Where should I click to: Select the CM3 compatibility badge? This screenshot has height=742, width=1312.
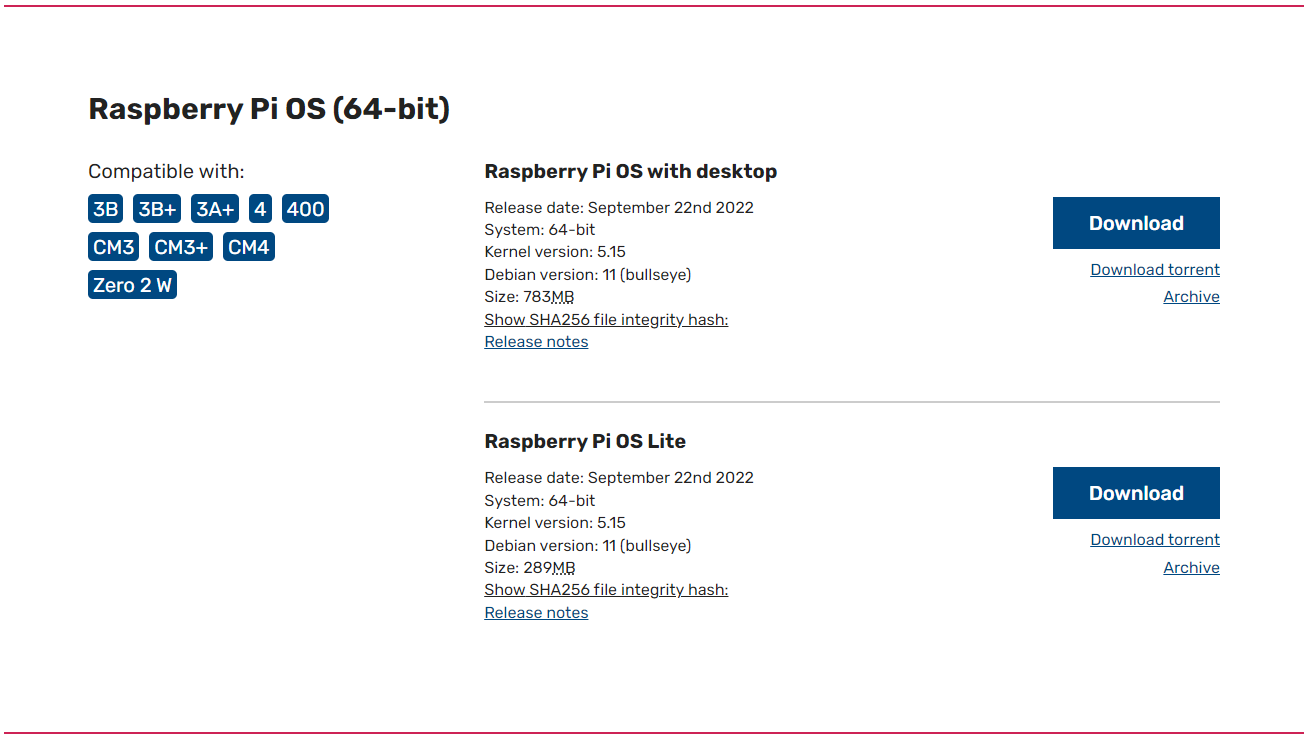click(x=113, y=247)
